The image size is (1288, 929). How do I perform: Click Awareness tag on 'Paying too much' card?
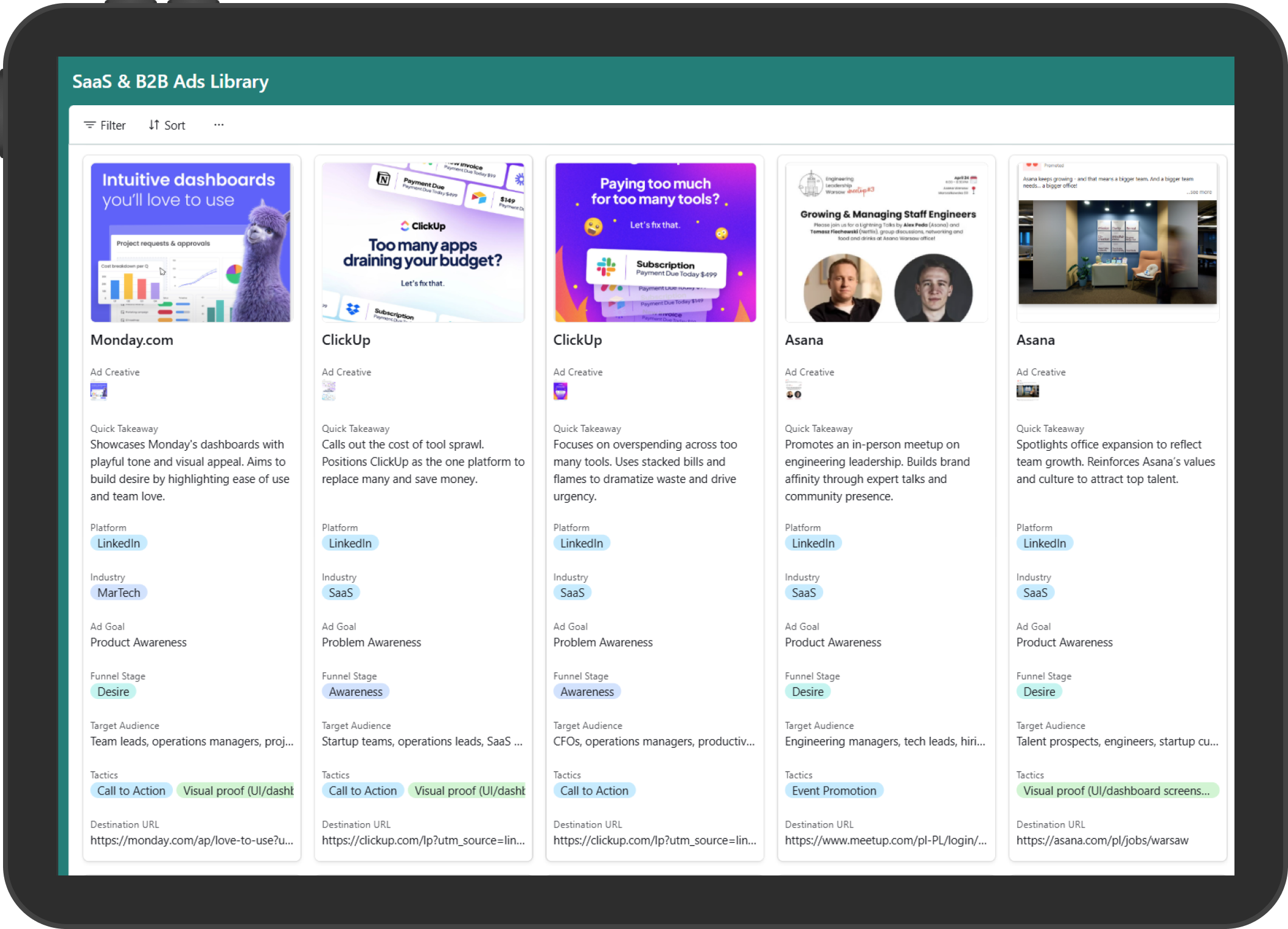[587, 692]
